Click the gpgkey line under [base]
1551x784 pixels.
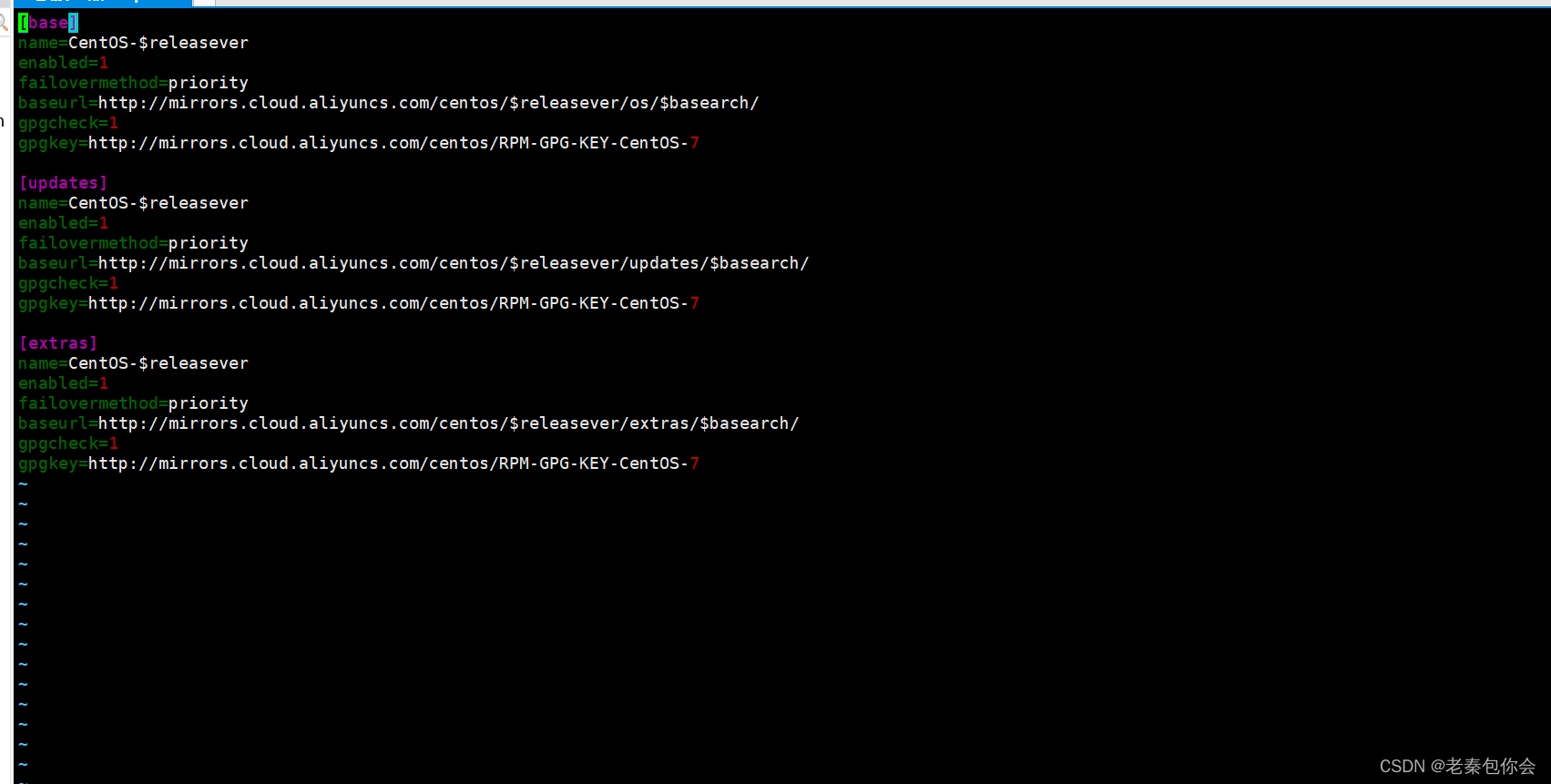[x=359, y=143]
